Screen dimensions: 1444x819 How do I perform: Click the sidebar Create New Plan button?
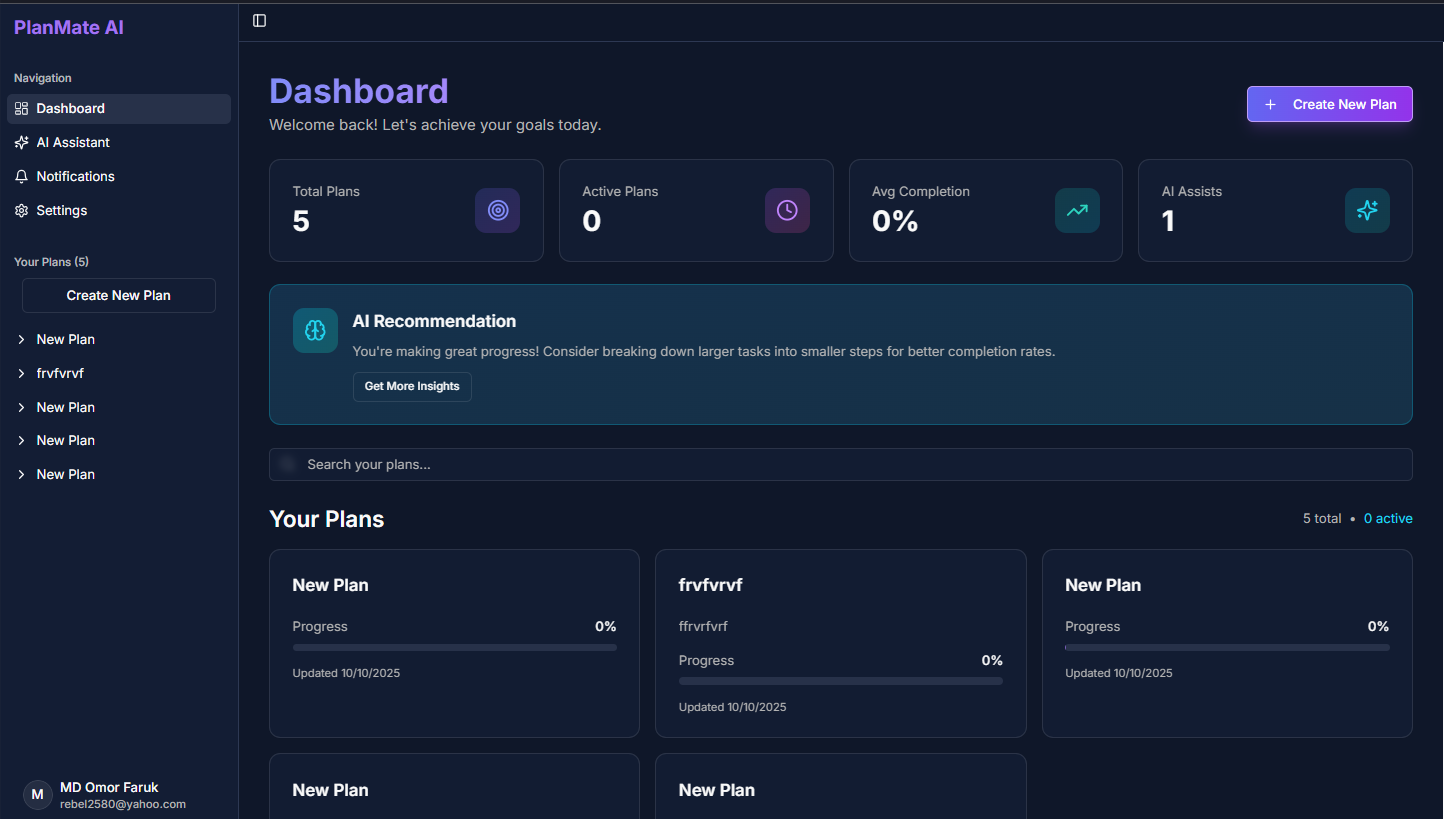pos(118,295)
